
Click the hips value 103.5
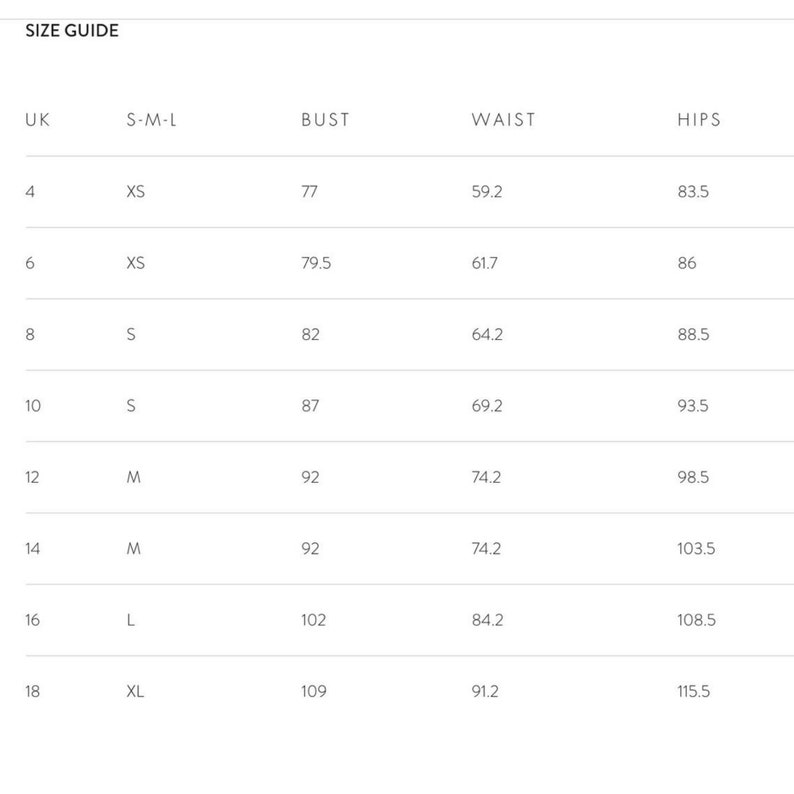point(696,548)
